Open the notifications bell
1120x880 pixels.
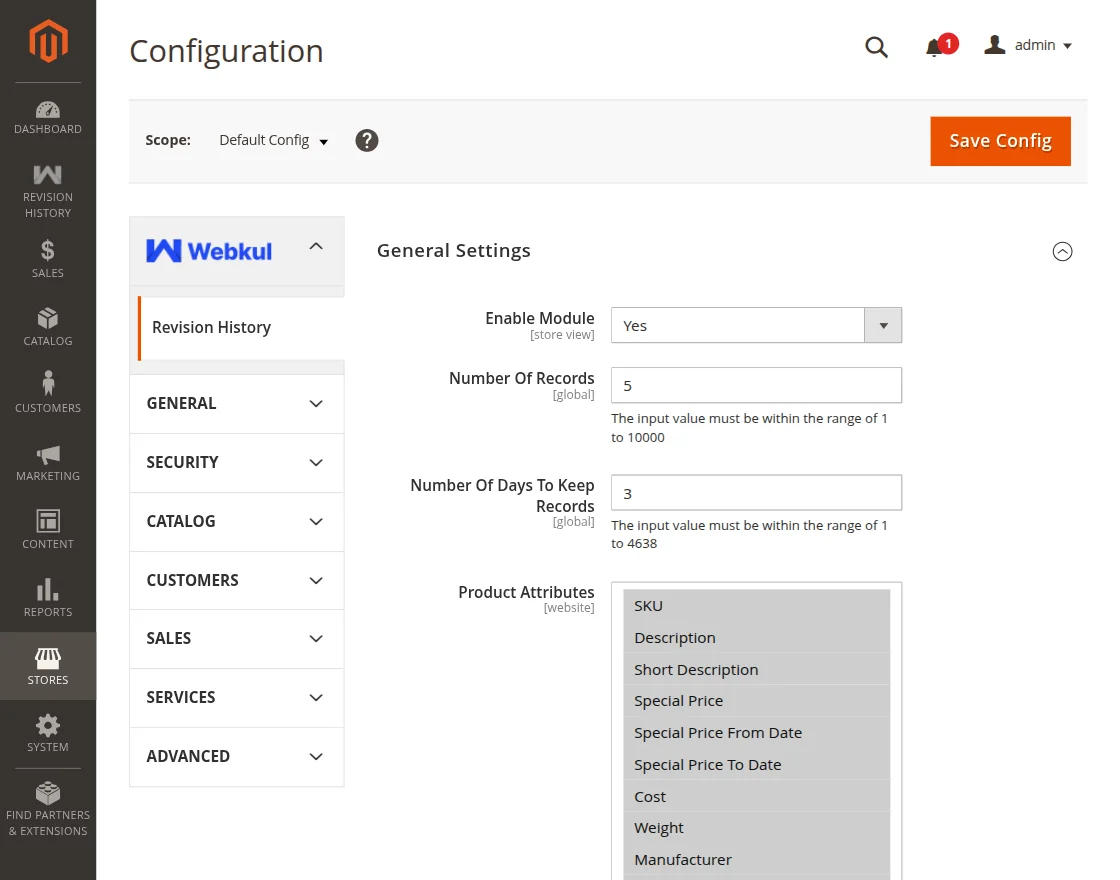click(x=935, y=47)
